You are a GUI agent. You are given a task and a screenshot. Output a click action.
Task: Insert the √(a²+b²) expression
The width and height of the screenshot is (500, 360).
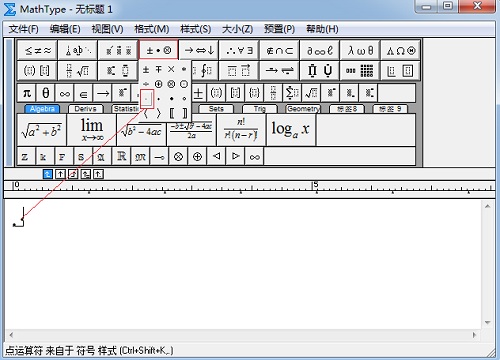42,130
